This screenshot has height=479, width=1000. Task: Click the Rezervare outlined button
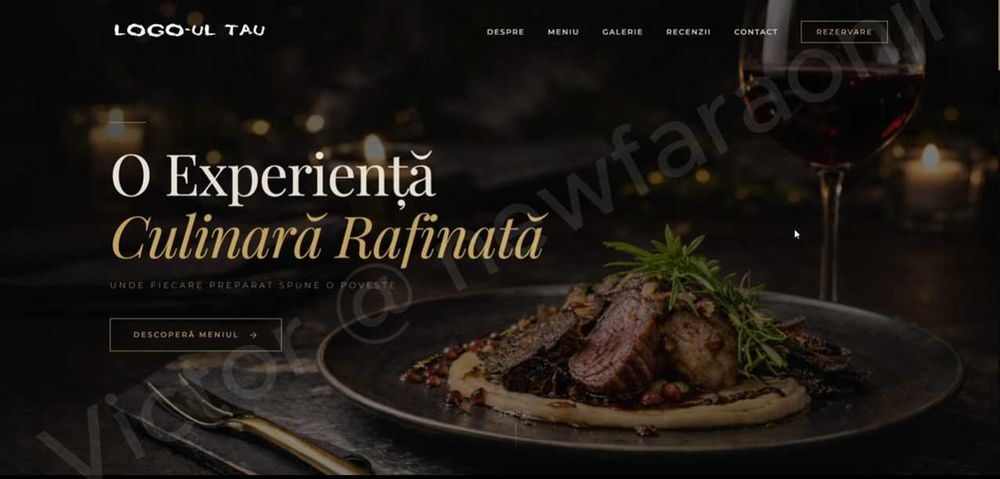(844, 32)
